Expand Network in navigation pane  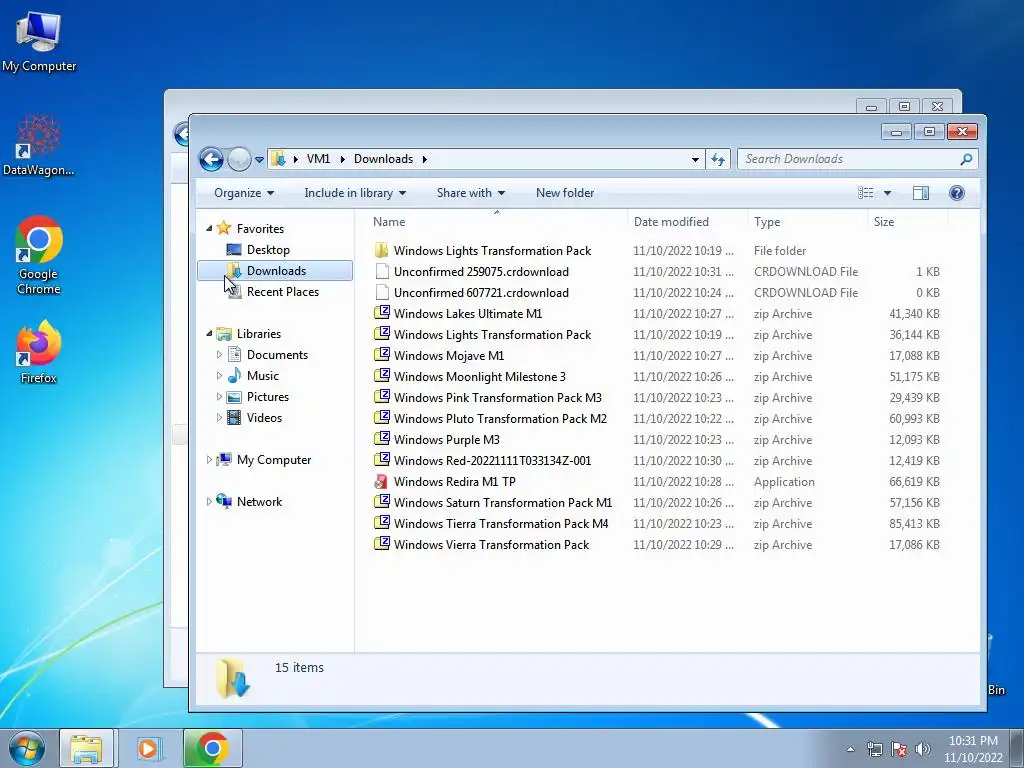coord(209,502)
